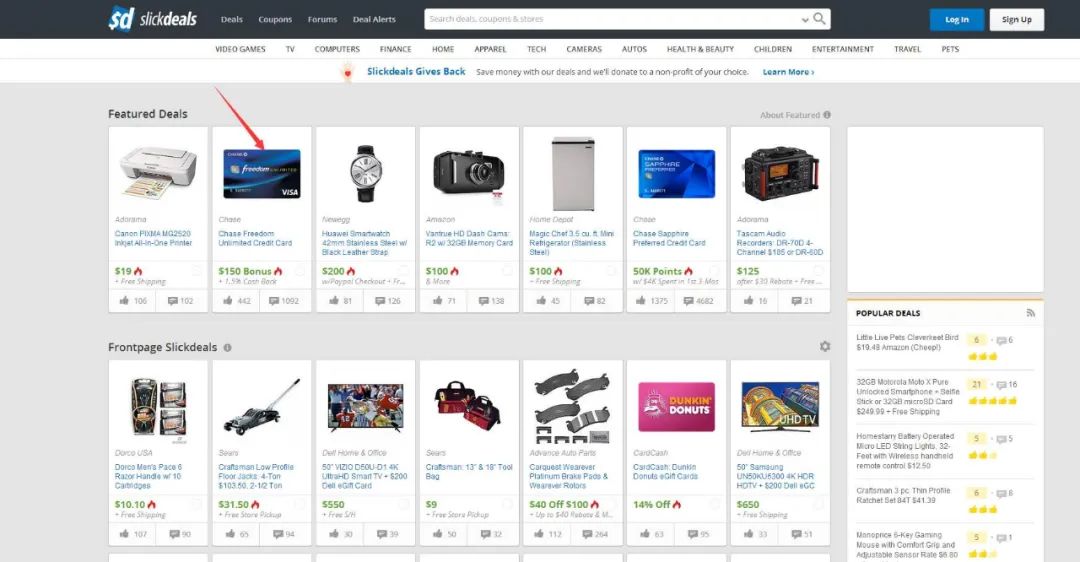Select the HEALTH & BEAUTY category
Viewport: 1080px width, 562px height.
(x=700, y=49)
